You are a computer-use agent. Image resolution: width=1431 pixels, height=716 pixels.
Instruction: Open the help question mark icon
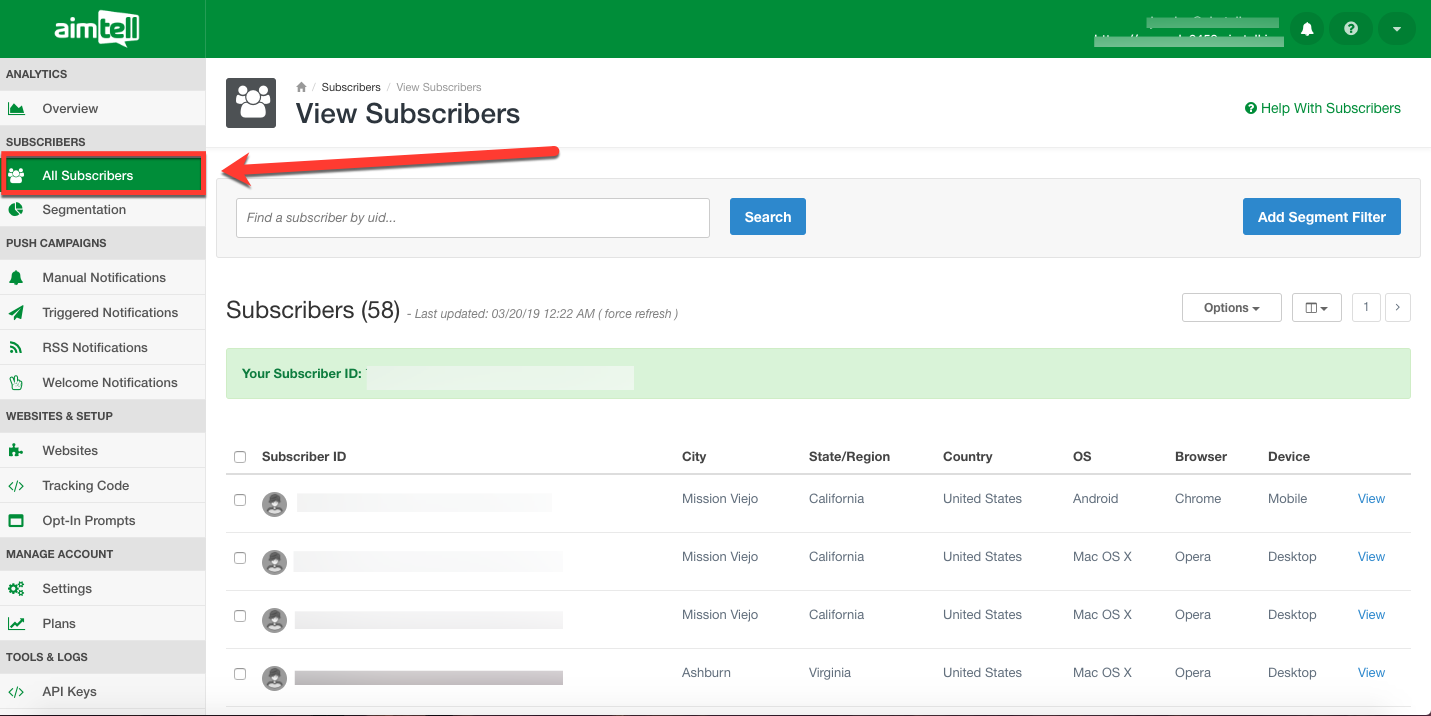tap(1351, 29)
